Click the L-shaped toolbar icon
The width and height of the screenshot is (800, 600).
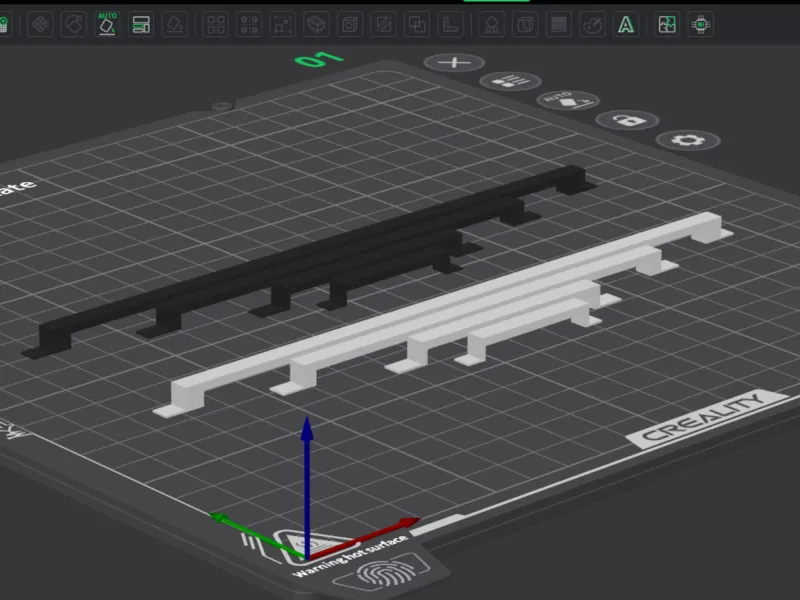click(x=451, y=24)
